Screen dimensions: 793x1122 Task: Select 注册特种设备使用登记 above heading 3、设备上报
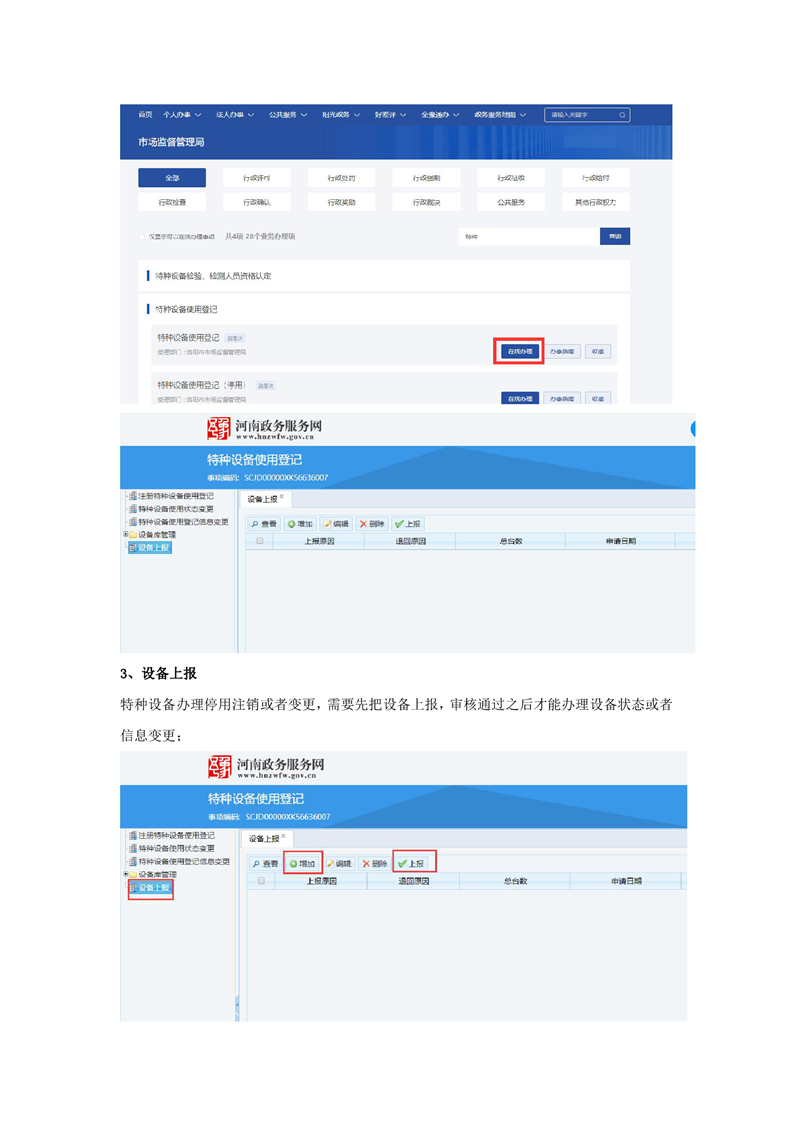point(175,496)
